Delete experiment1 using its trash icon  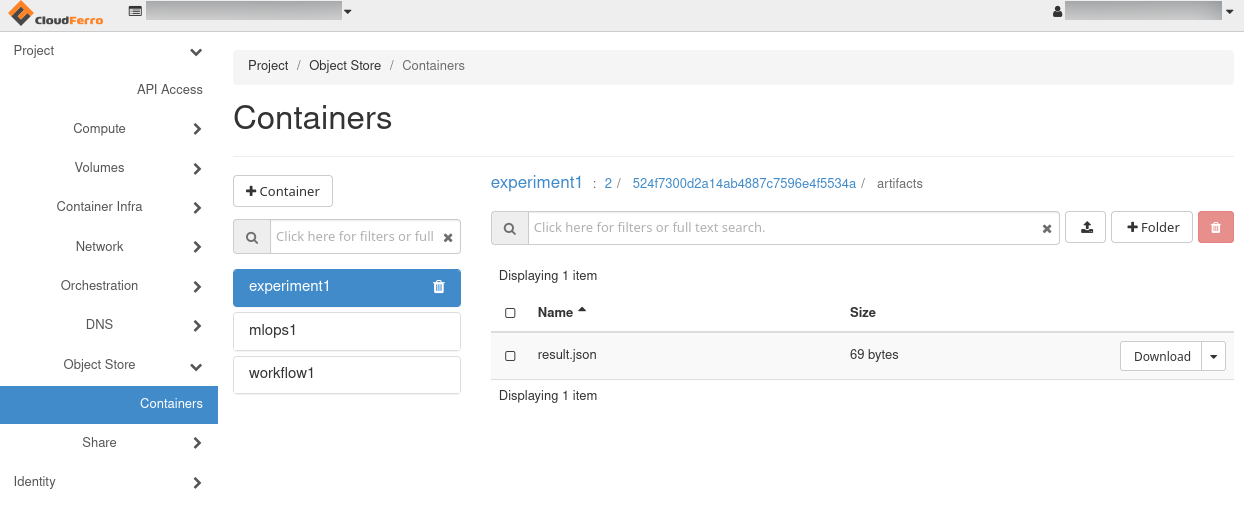pos(438,287)
